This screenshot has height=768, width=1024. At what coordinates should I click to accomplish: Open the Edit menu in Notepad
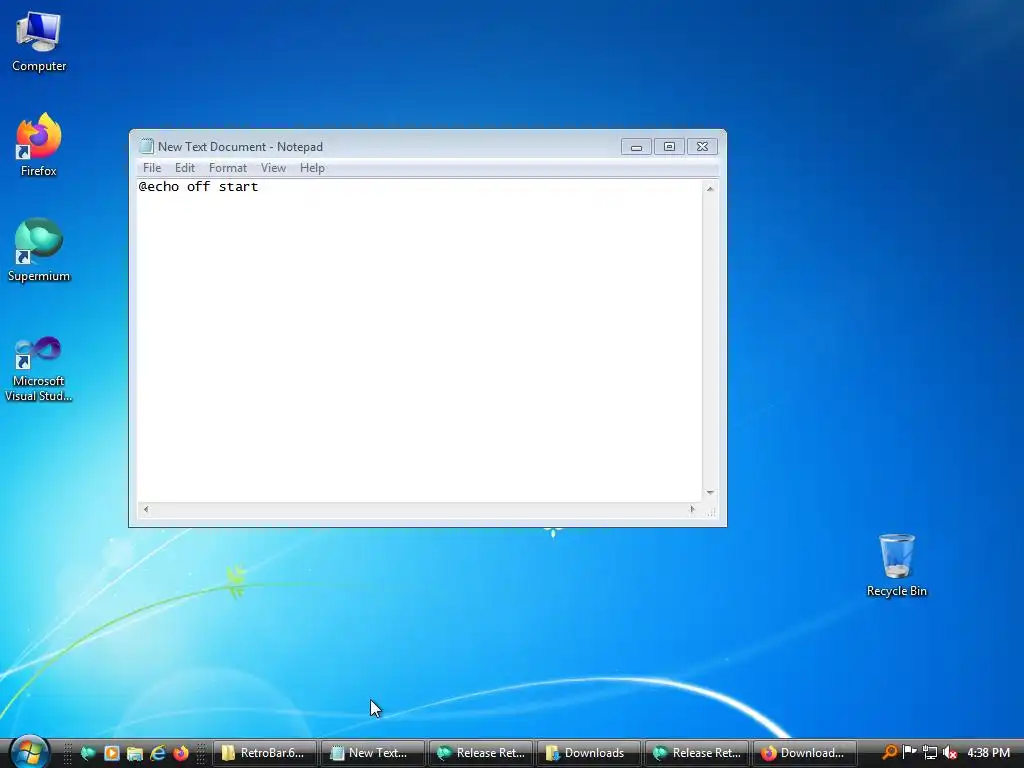185,168
